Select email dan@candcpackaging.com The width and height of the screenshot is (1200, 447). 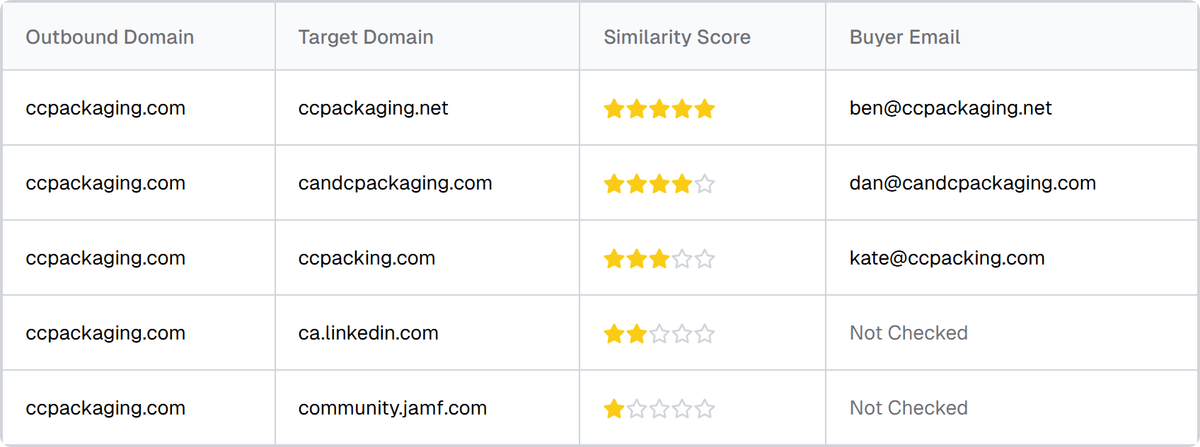tap(973, 183)
